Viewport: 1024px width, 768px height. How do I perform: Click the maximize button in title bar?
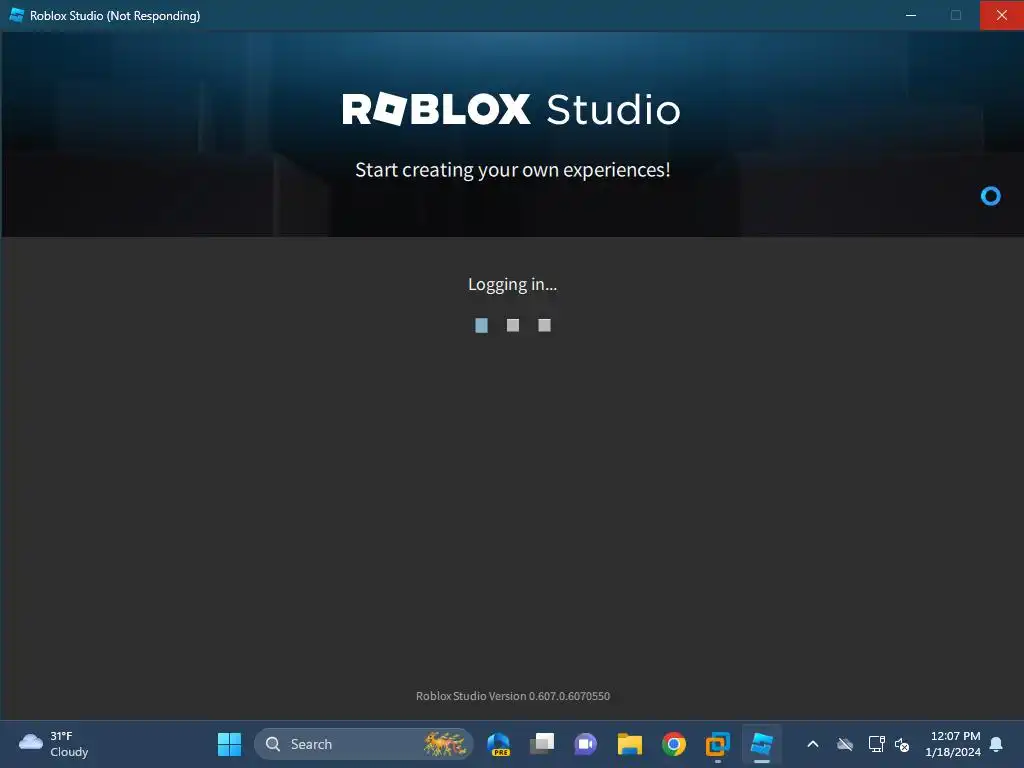pos(956,15)
